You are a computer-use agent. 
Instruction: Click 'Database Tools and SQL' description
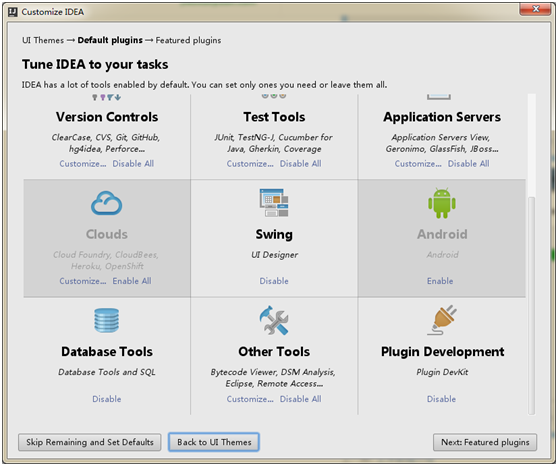107,372
